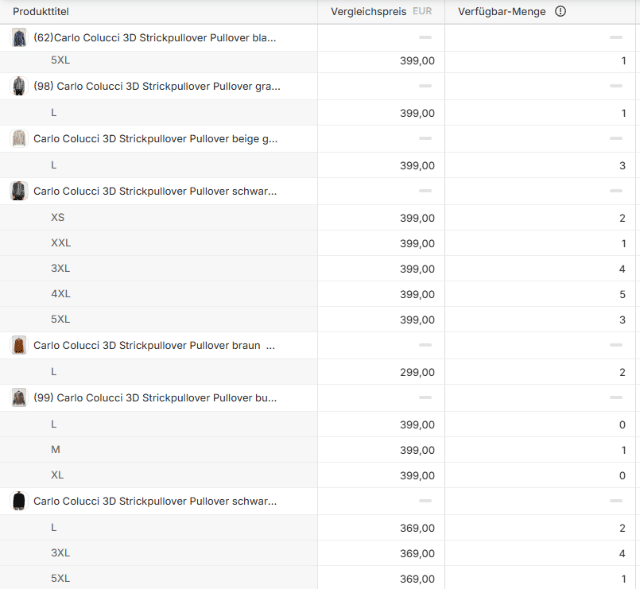Open the braun Strickpullover product title

pyautogui.click(x=155, y=345)
